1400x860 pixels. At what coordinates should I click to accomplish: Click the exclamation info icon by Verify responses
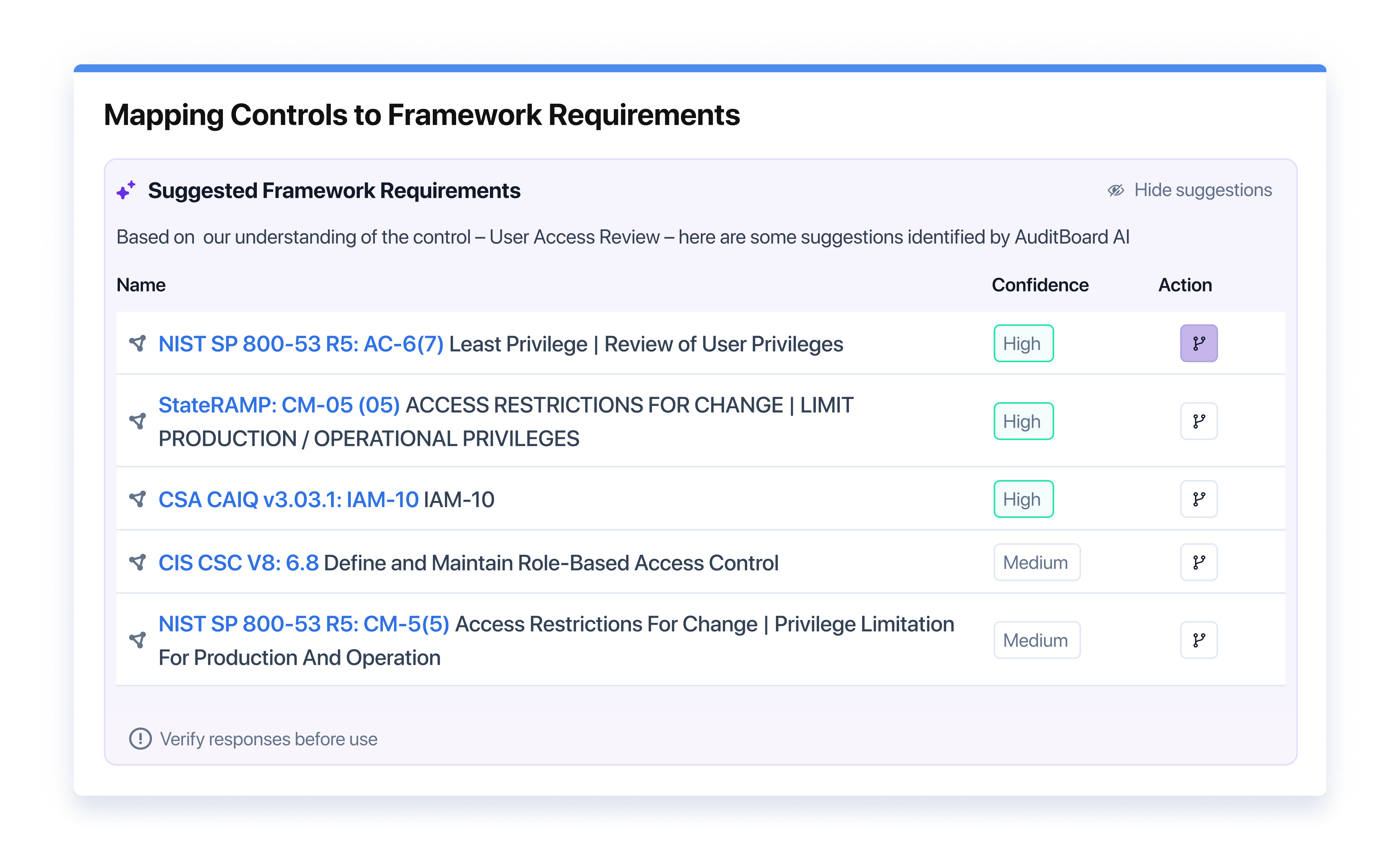tap(140, 738)
